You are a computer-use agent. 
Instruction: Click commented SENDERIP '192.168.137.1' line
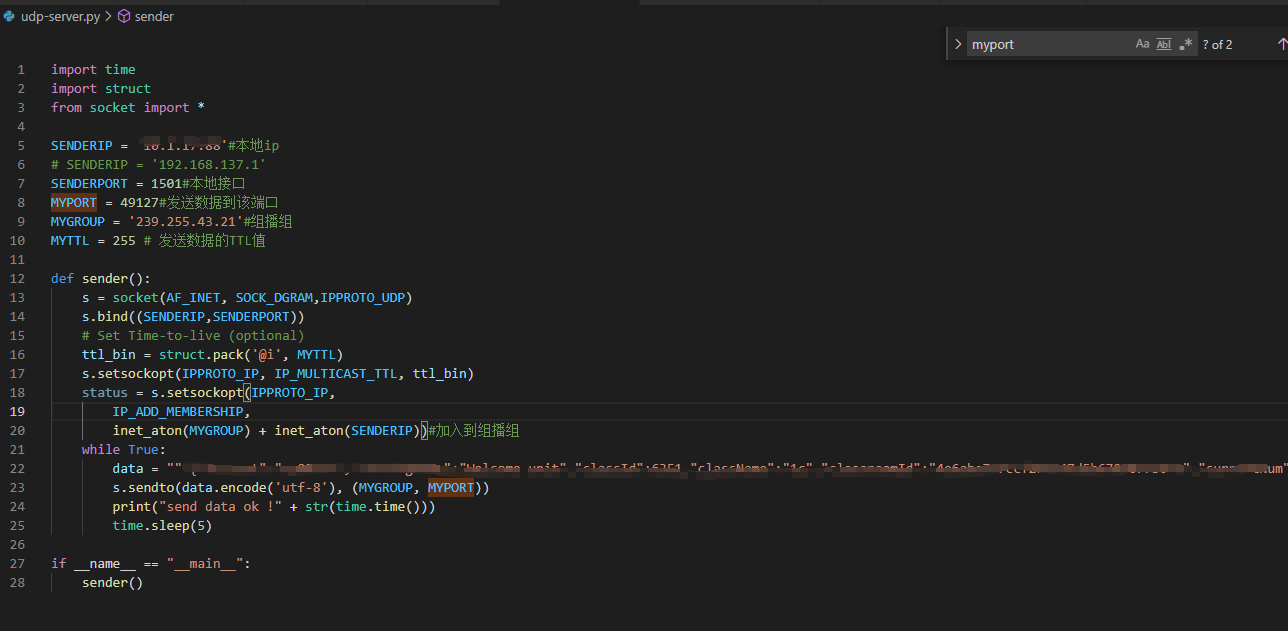coord(158,164)
